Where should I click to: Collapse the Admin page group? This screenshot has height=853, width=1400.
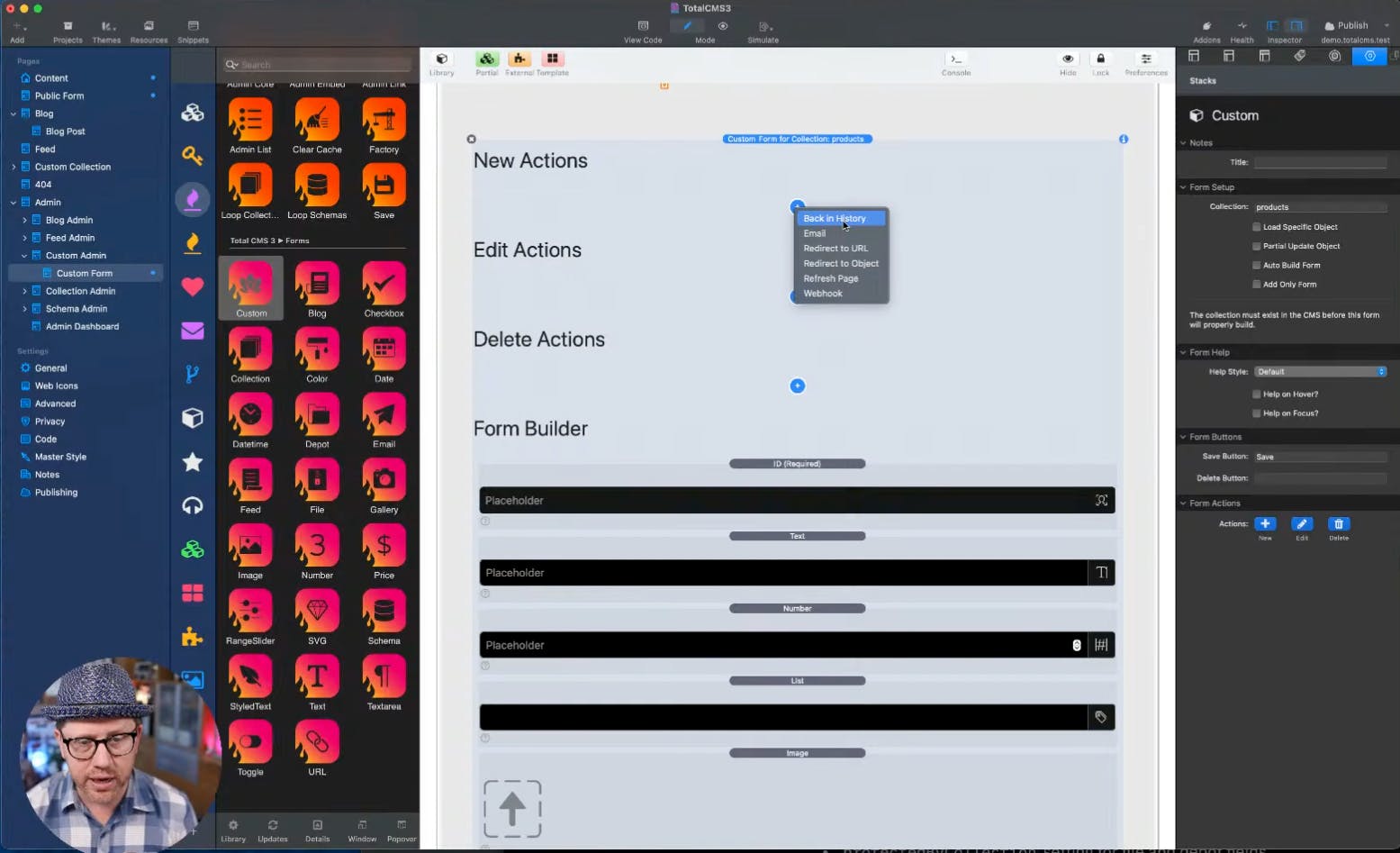[x=14, y=203]
